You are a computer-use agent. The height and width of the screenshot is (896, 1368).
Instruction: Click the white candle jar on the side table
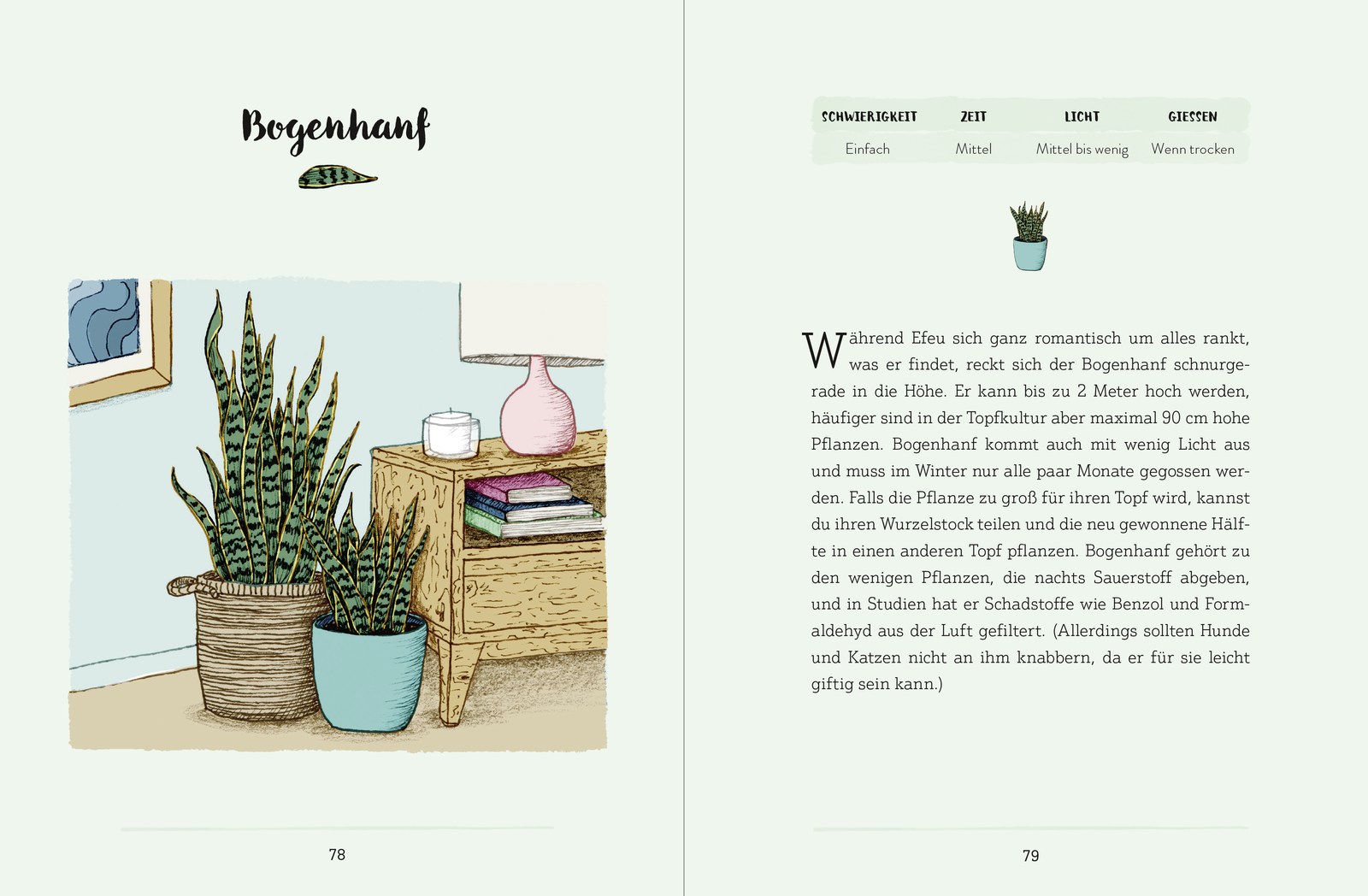click(x=451, y=433)
